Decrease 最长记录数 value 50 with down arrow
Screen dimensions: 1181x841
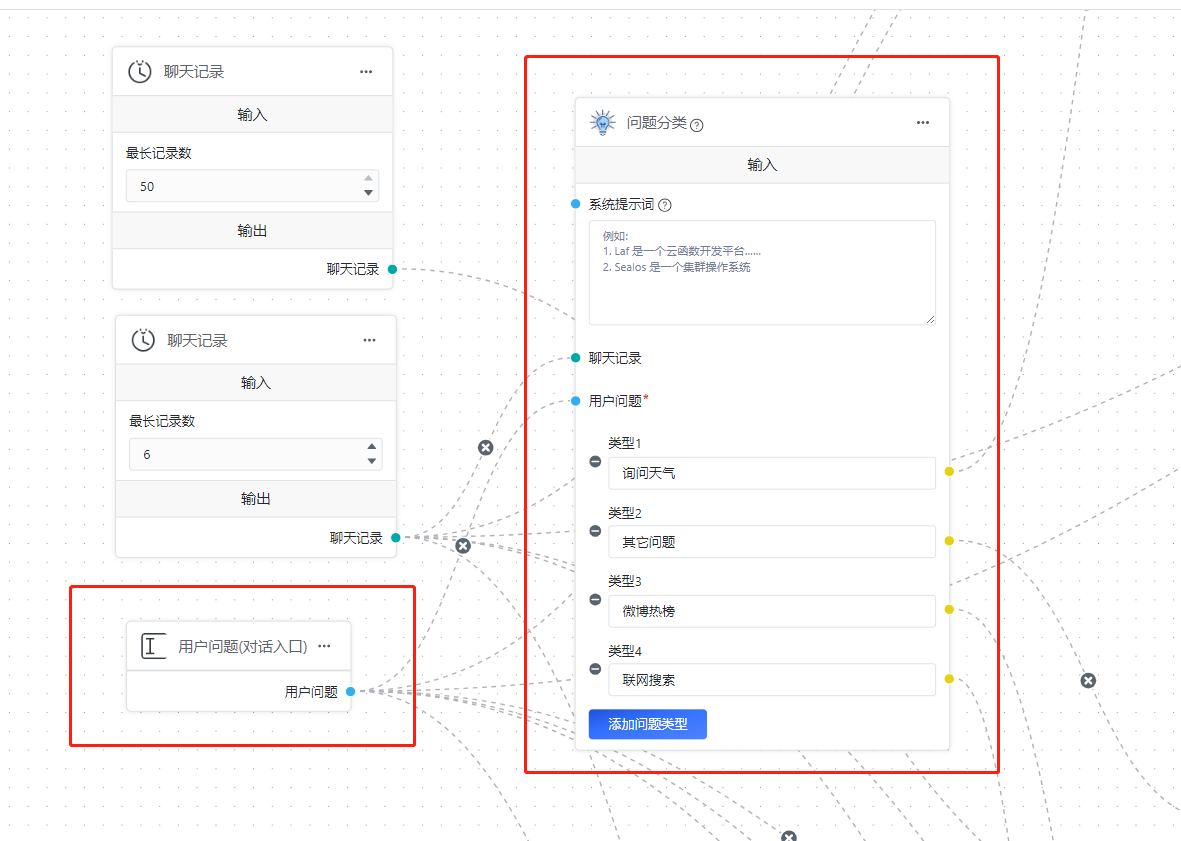click(x=368, y=193)
